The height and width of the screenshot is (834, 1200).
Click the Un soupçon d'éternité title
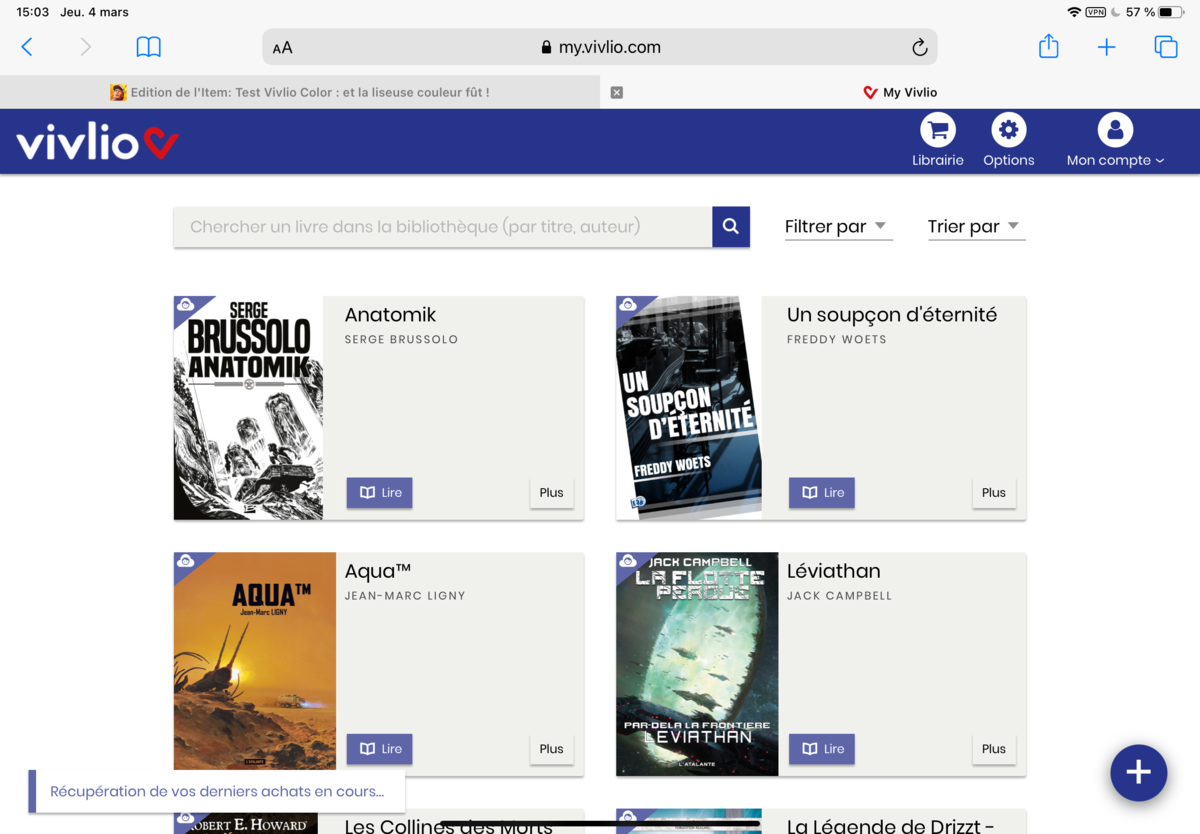(x=892, y=315)
